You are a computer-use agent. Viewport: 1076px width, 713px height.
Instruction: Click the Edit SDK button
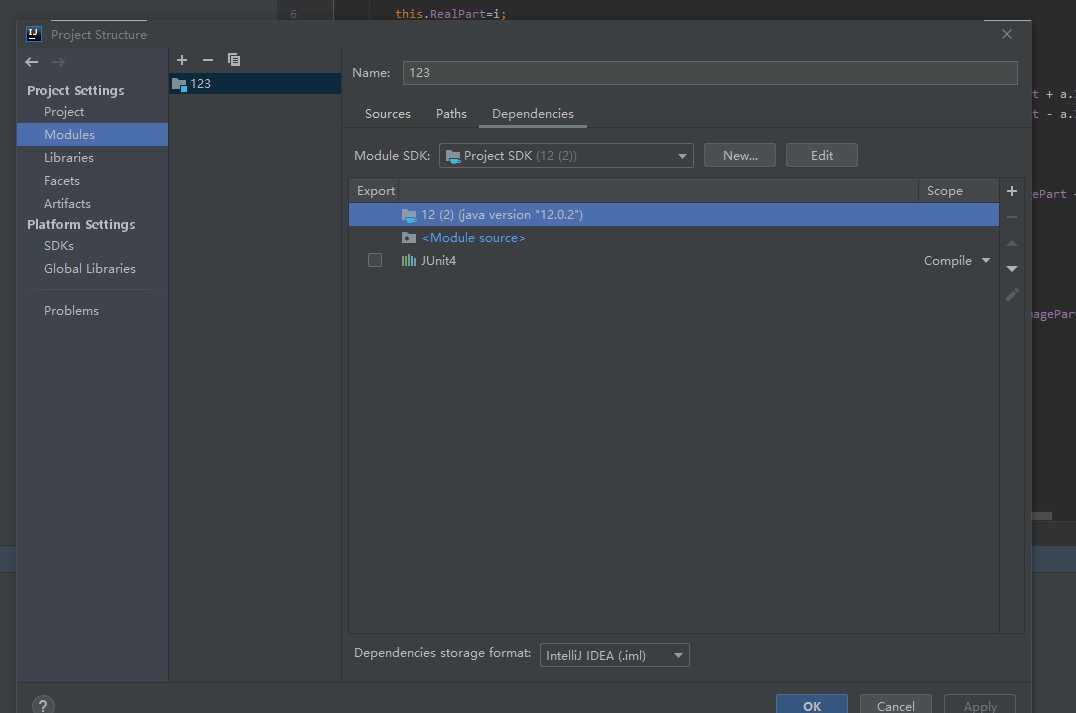pyautogui.click(x=821, y=155)
